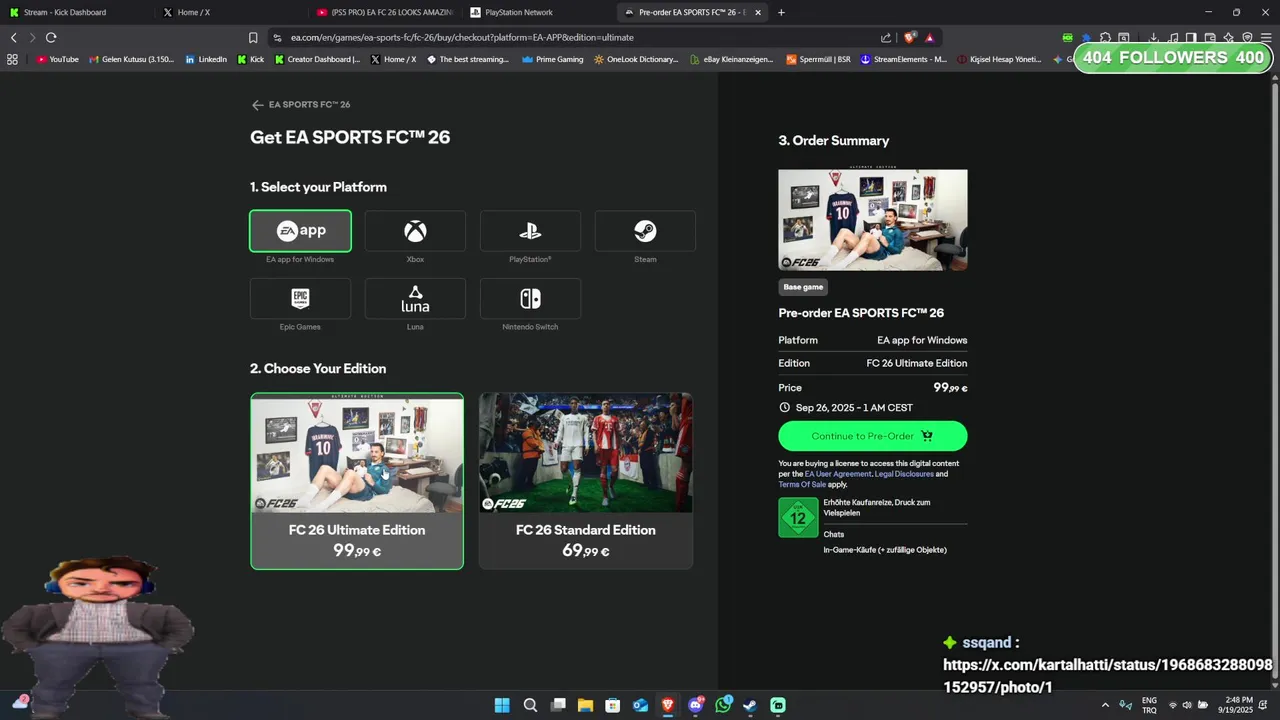Click the browser forward arrow
The width and height of the screenshot is (1280, 720).
point(32,38)
